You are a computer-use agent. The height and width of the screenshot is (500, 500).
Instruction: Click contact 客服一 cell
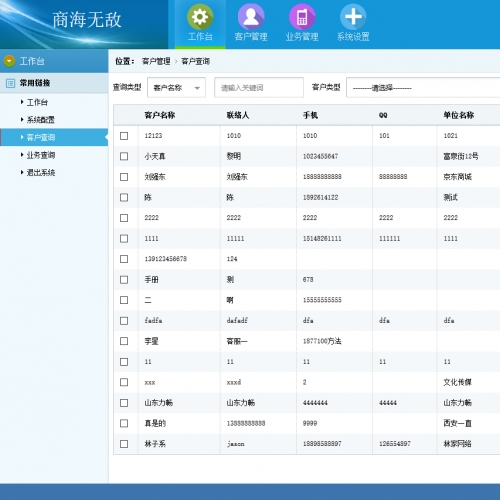coord(237,341)
